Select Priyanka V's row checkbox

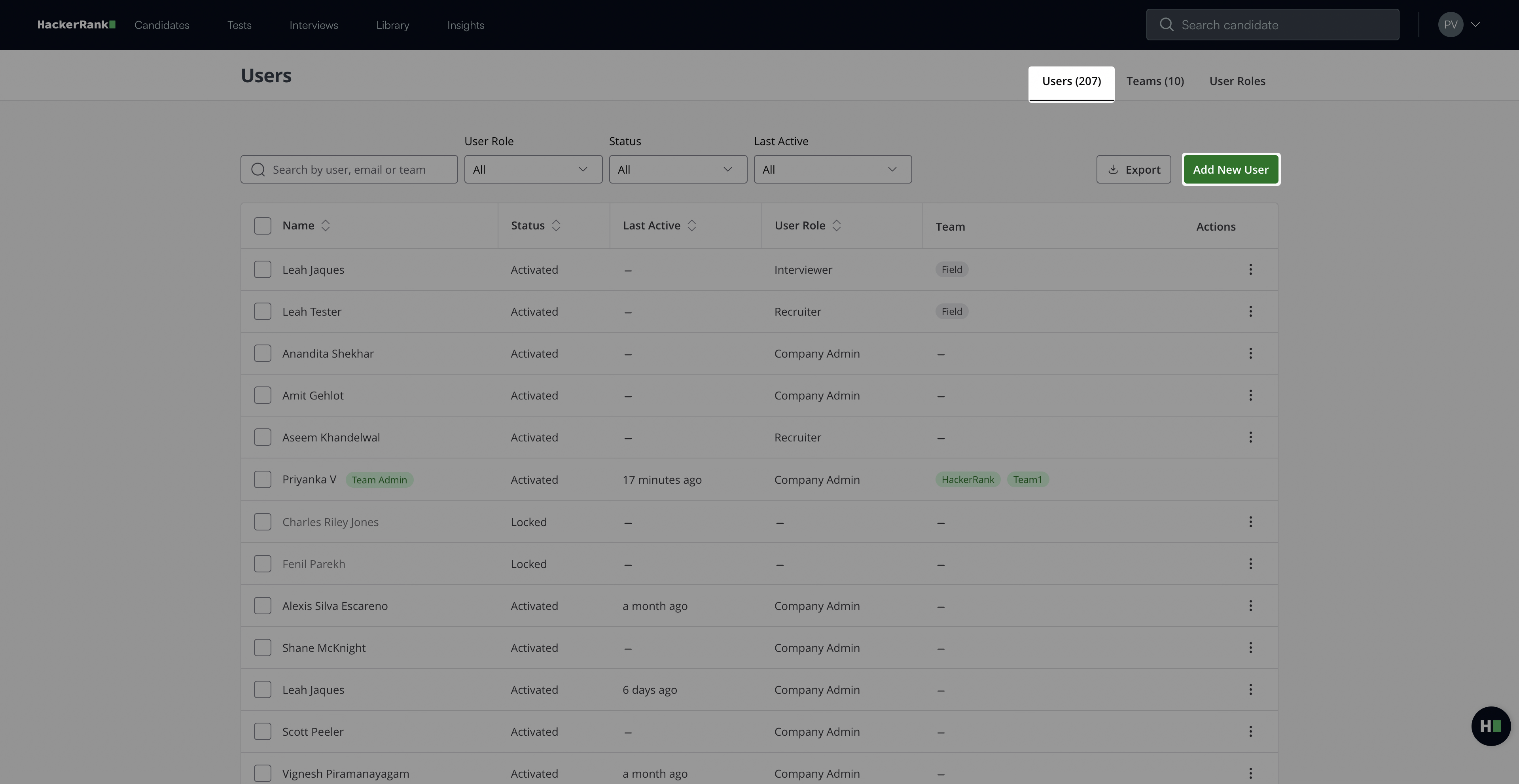[262, 479]
